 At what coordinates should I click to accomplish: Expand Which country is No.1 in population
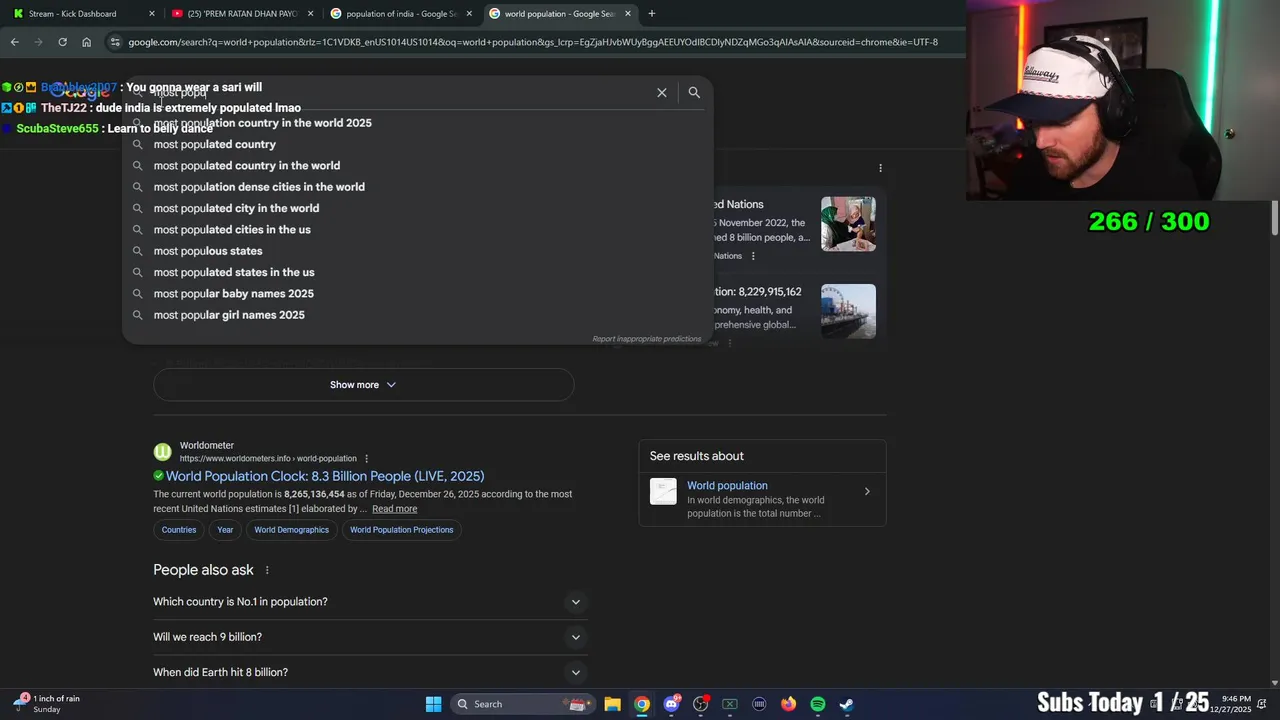(x=370, y=602)
